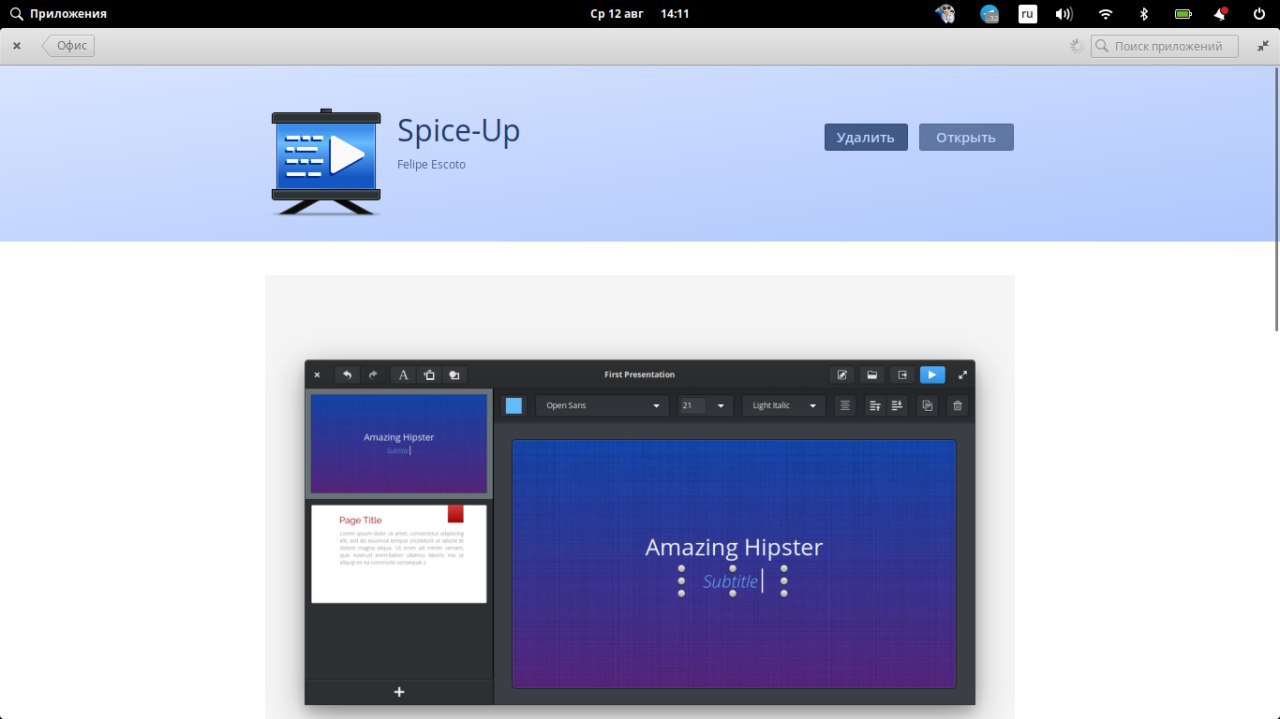Viewport: 1280px width, 719px height.
Task: Click the undo arrow in Spice-Up preview
Action: (347, 375)
